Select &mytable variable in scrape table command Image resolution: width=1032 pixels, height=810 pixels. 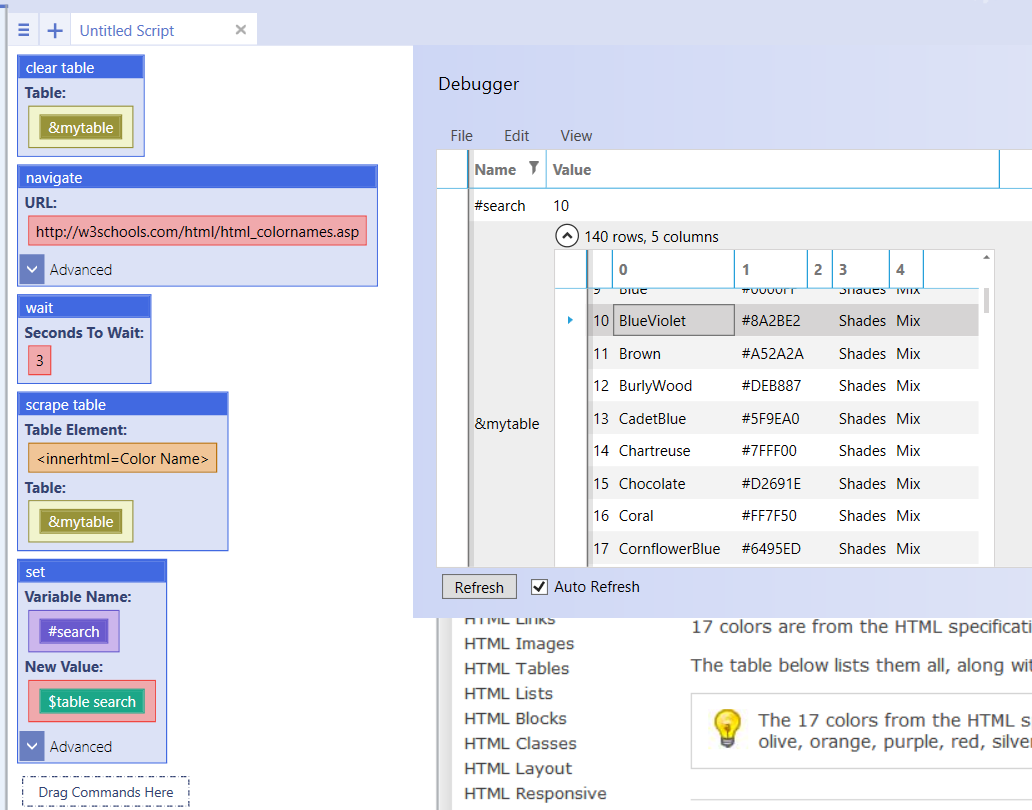[81, 521]
